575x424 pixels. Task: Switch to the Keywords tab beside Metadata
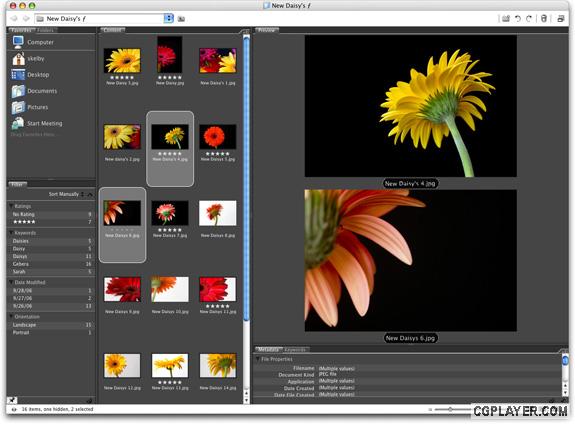pos(295,350)
